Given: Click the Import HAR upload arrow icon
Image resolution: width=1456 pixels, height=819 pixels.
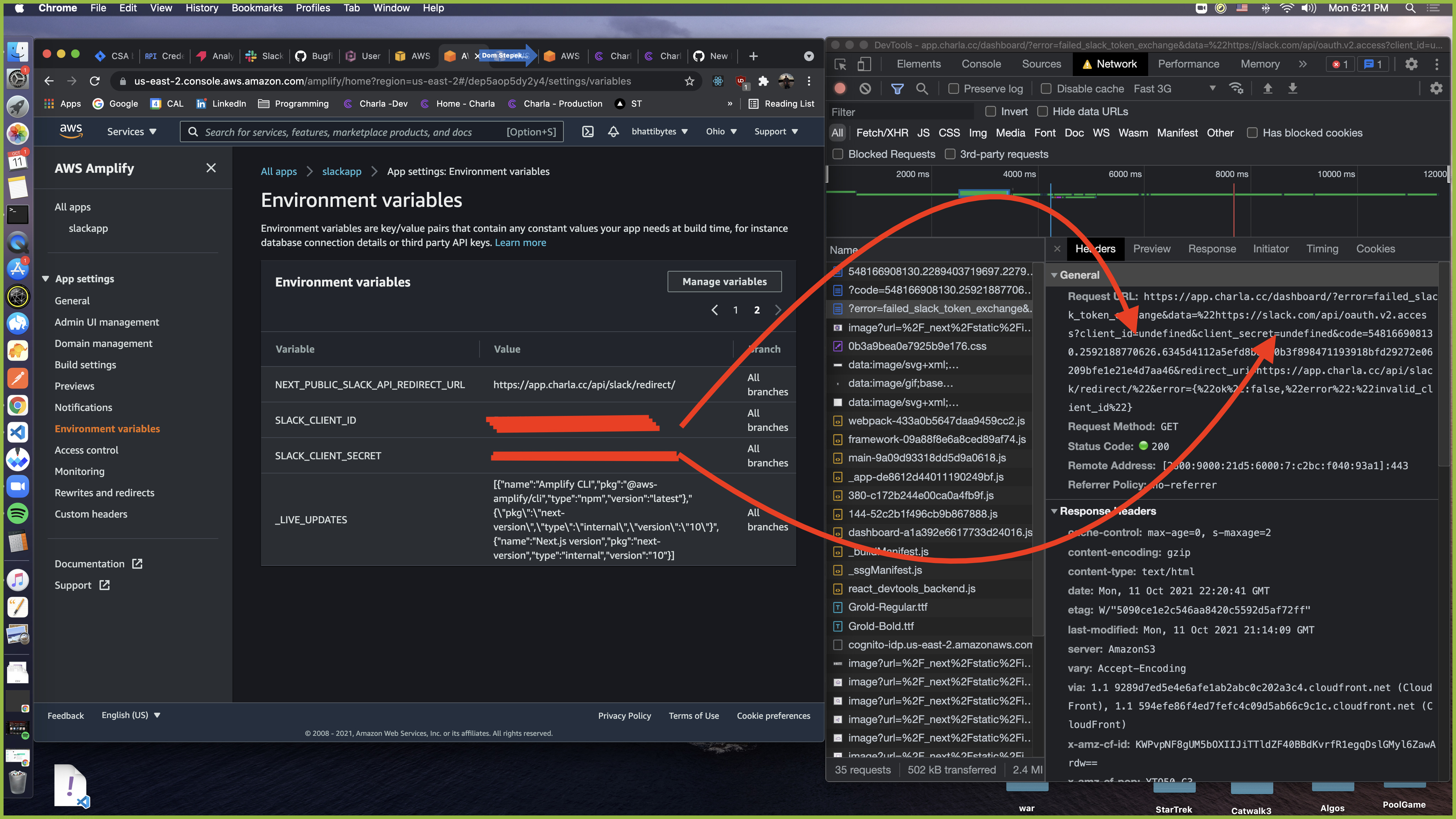Looking at the screenshot, I should pos(1268,89).
